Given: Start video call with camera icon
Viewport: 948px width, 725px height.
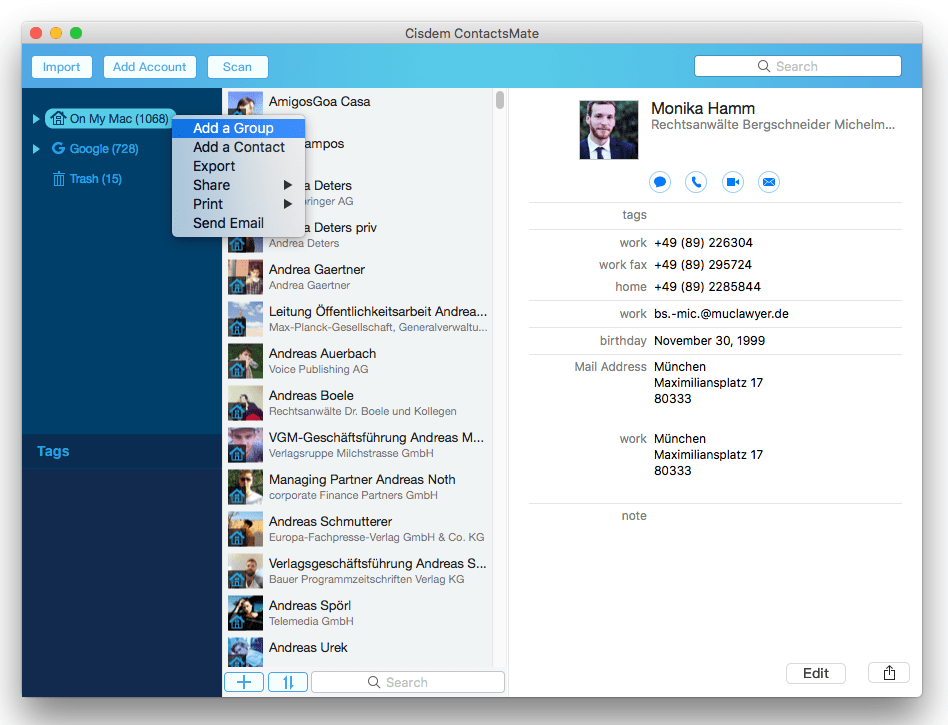Looking at the screenshot, I should pyautogui.click(x=732, y=182).
